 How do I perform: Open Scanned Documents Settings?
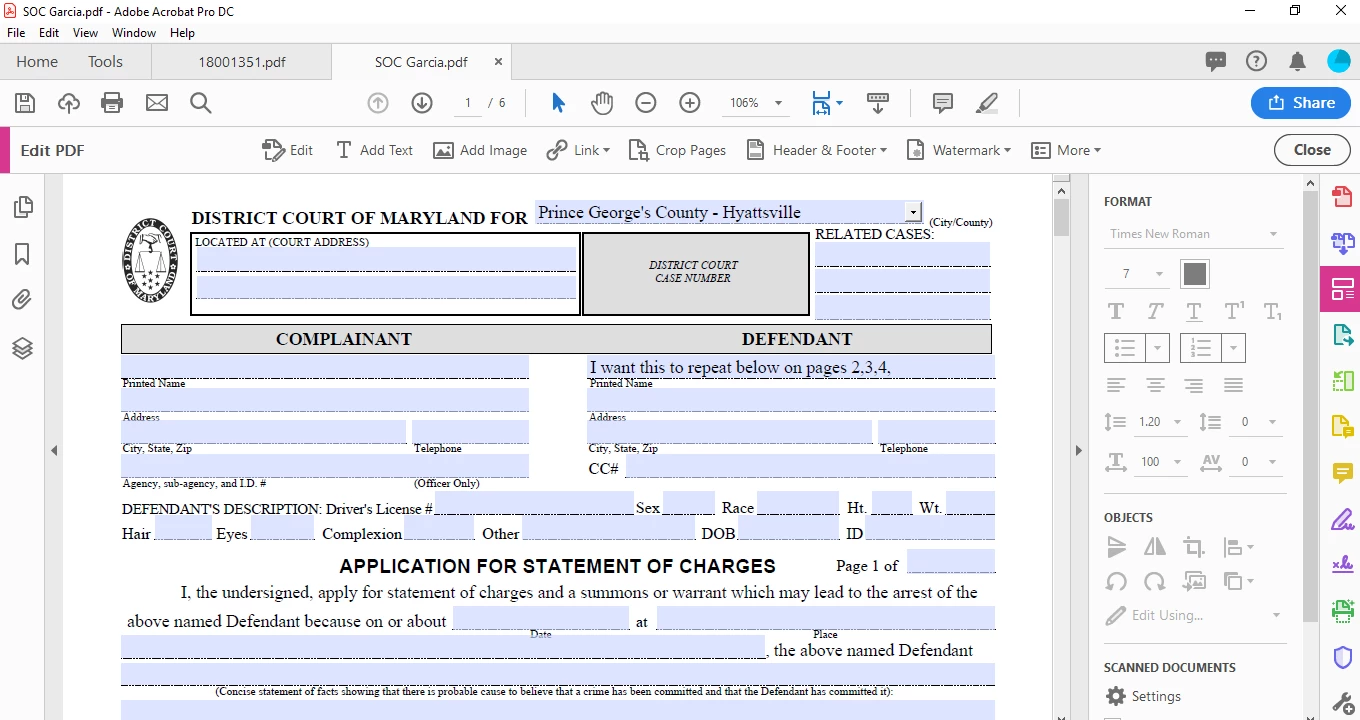(1143, 696)
